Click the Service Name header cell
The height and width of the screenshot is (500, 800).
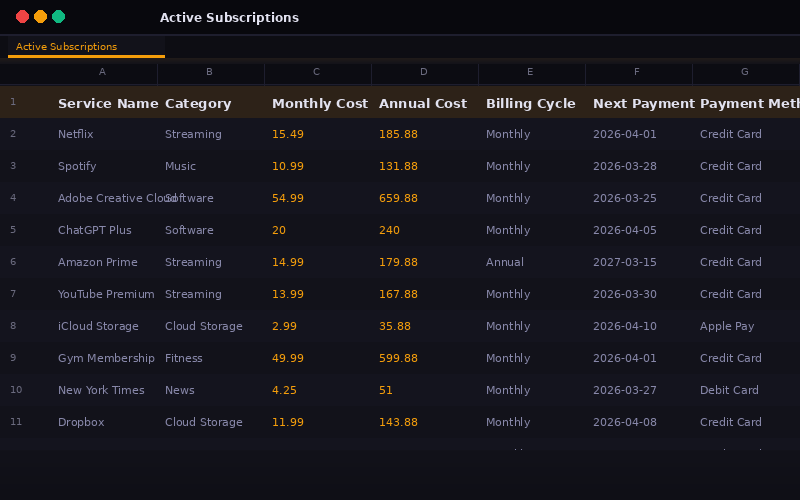[104, 103]
